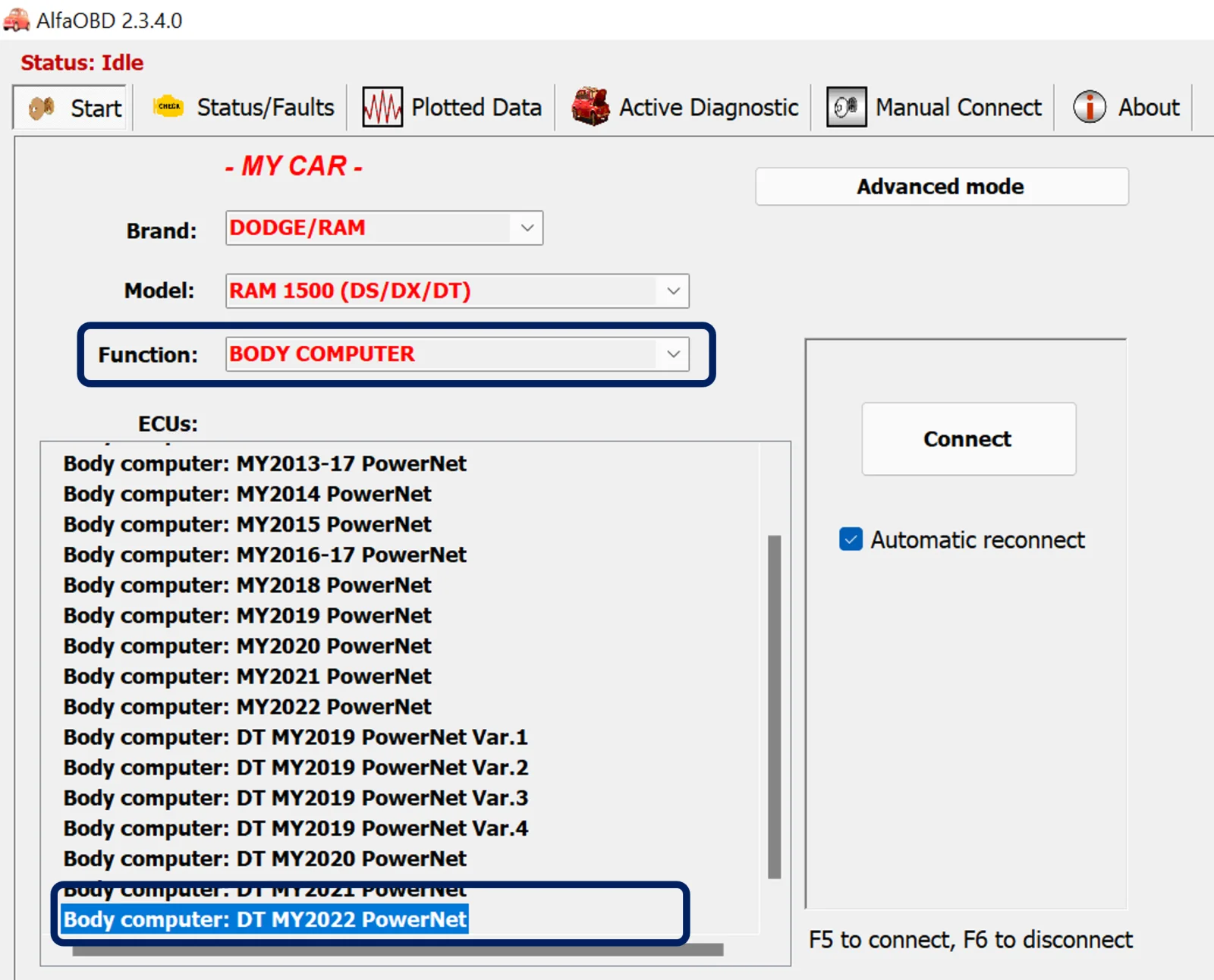This screenshot has height=980, width=1214.
Task: Click the key icon on Start tab
Action: click(41, 108)
